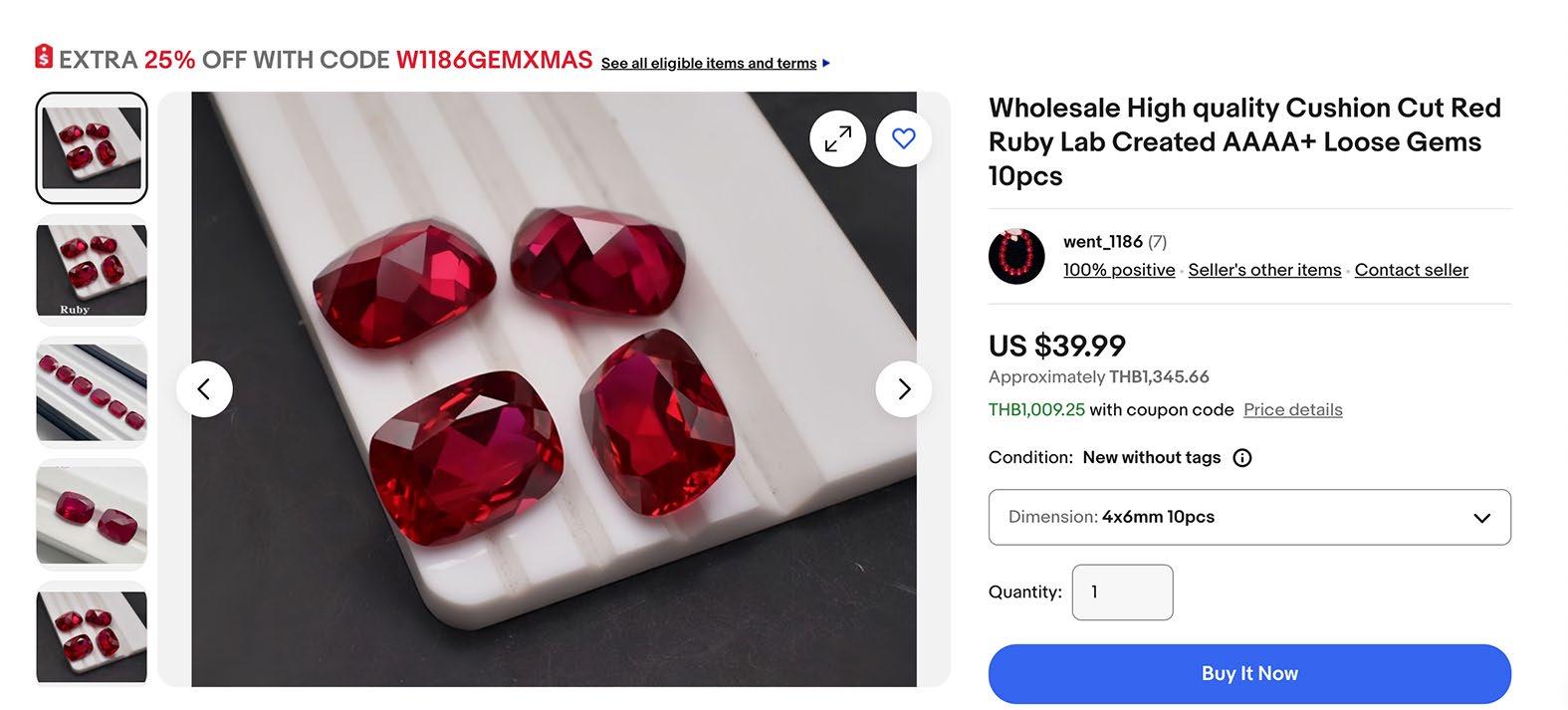The image size is (1568, 710).
Task: Click the went_1186 seller name
Action: tap(1102, 242)
